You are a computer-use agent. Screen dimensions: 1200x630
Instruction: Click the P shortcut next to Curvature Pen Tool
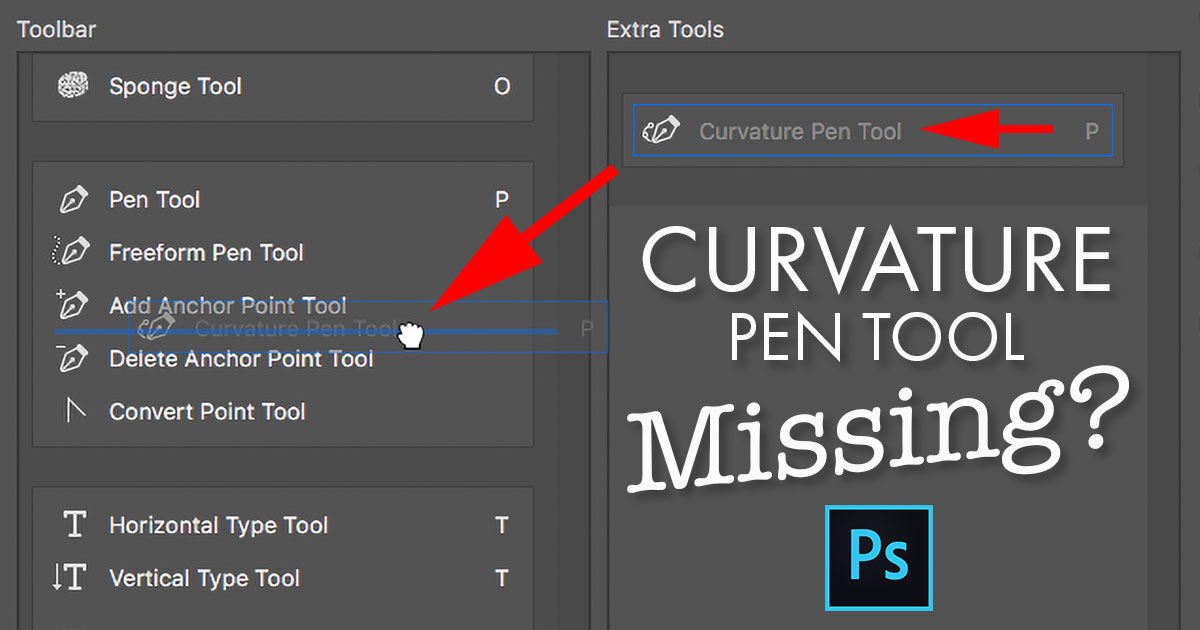(x=1090, y=130)
